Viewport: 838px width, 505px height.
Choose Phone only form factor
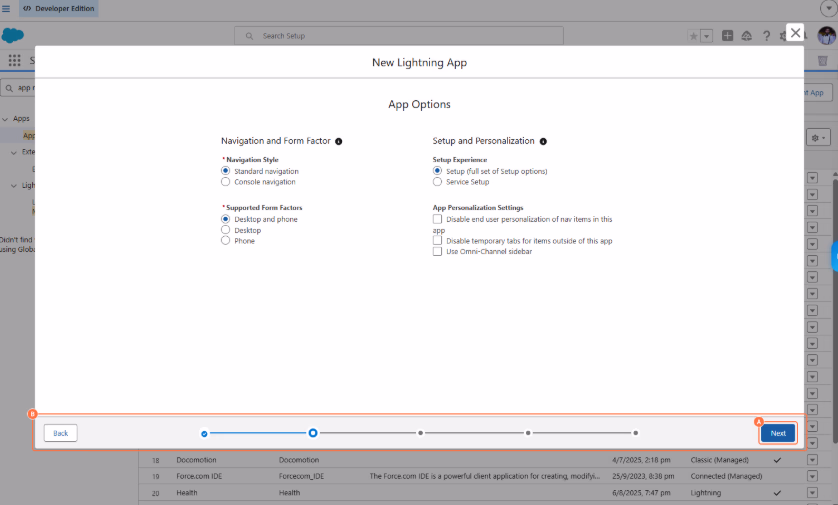pos(226,240)
